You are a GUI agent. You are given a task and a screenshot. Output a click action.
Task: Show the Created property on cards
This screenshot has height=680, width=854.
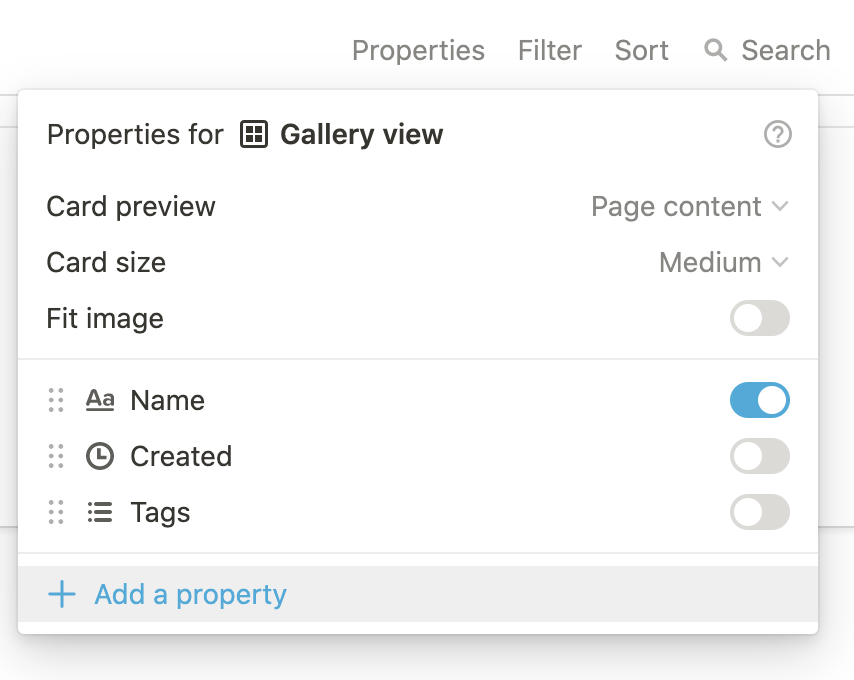click(x=759, y=456)
